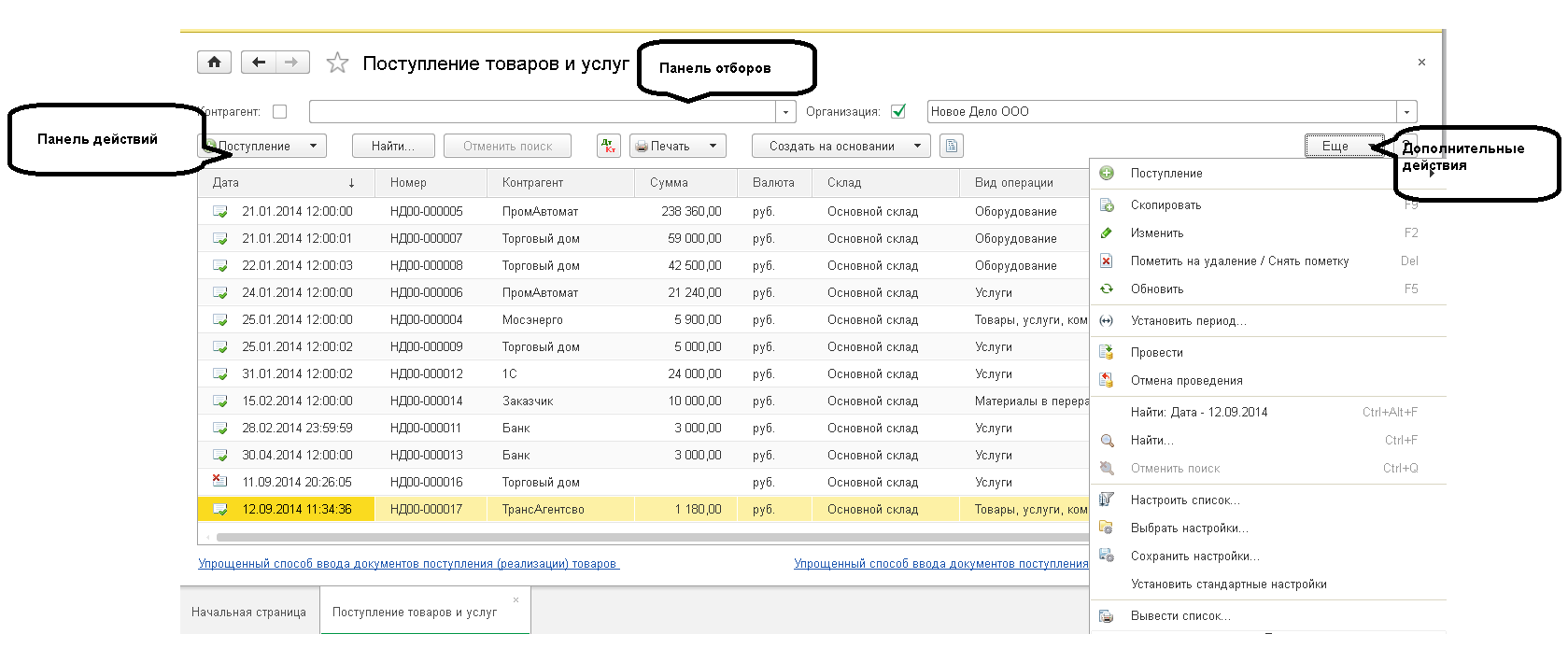
Task: Open the Организация dropdown list
Action: coord(1406,112)
